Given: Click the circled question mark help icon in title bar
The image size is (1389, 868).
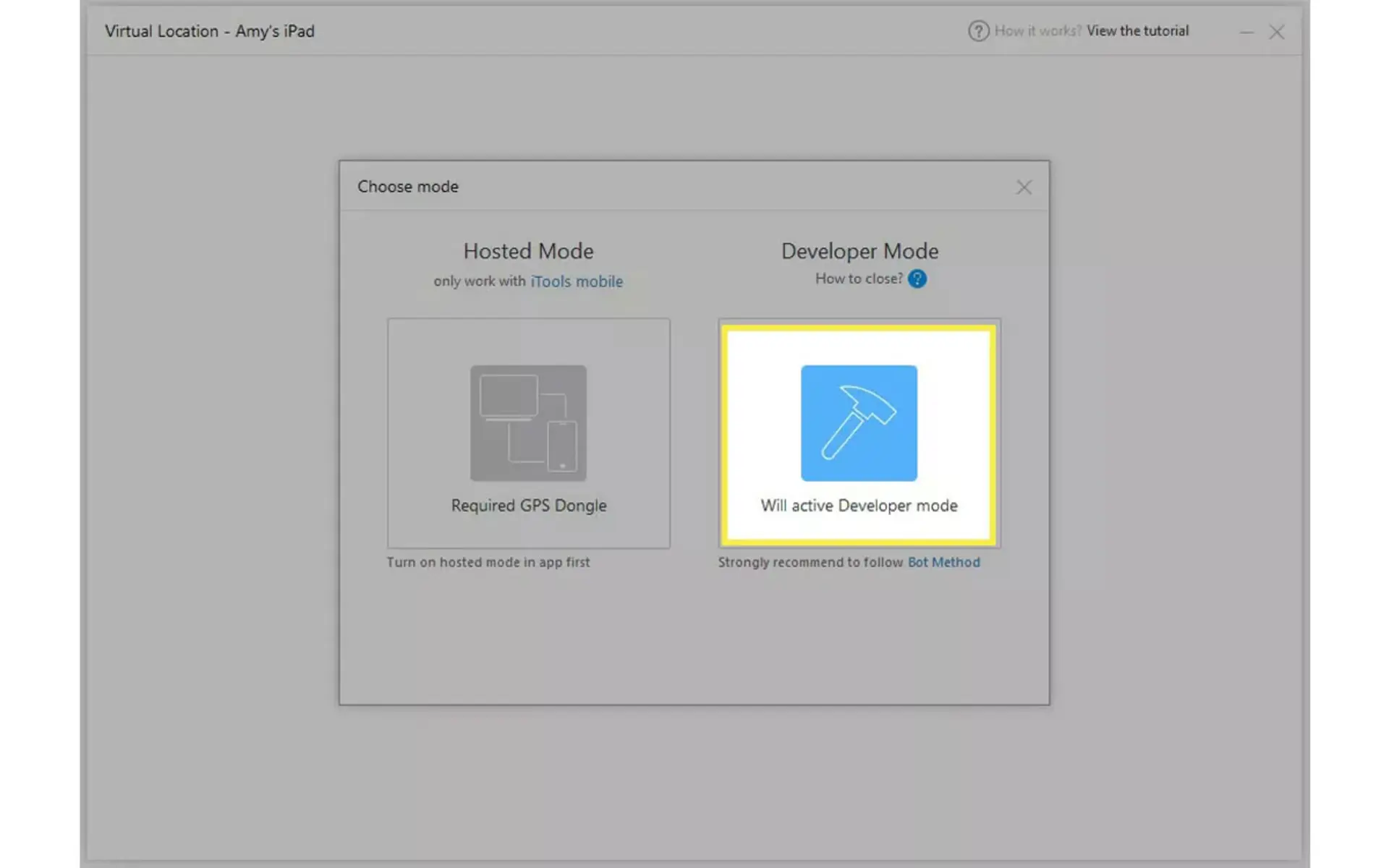Looking at the screenshot, I should tap(978, 31).
